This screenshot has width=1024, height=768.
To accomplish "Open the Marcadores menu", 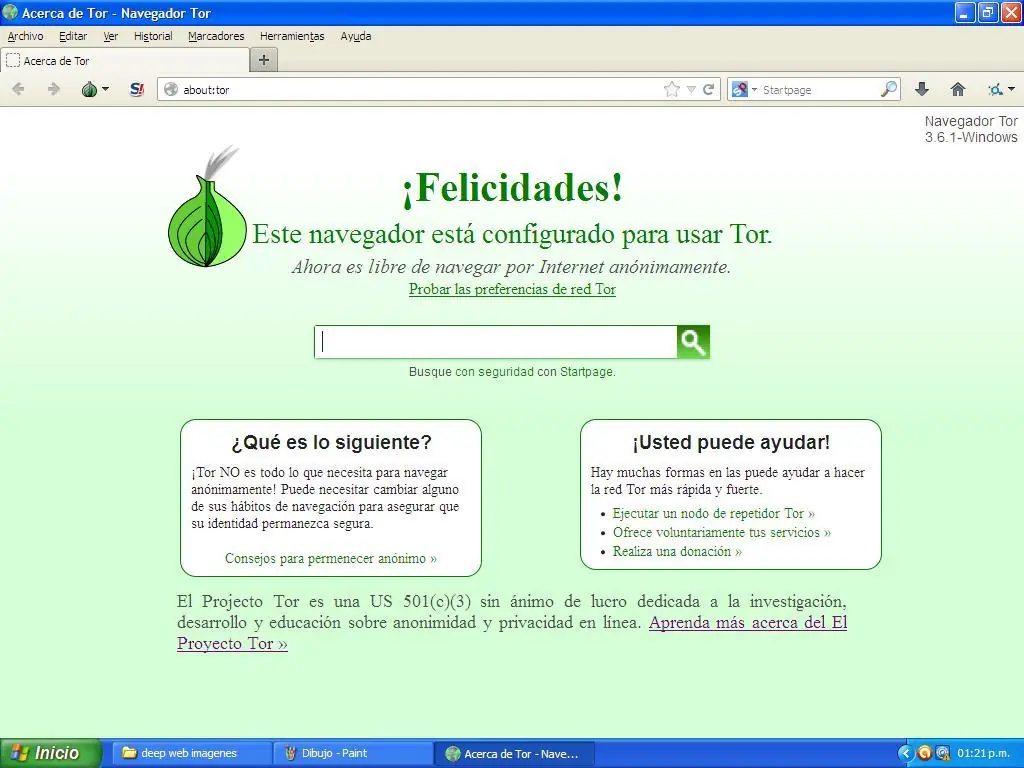I will (x=216, y=36).
